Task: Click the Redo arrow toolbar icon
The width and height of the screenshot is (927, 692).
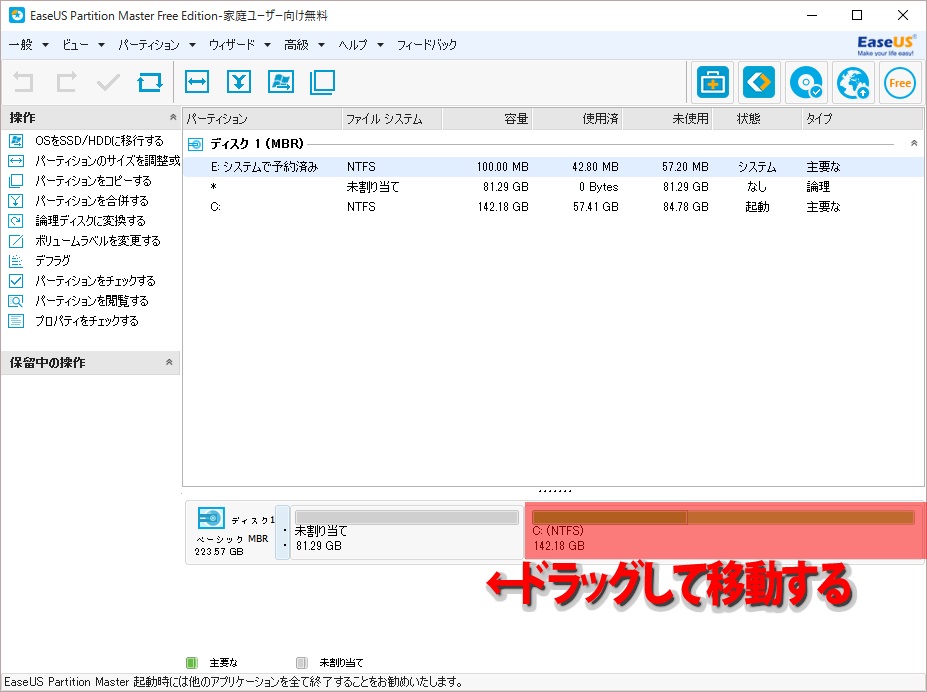Action: (x=66, y=82)
